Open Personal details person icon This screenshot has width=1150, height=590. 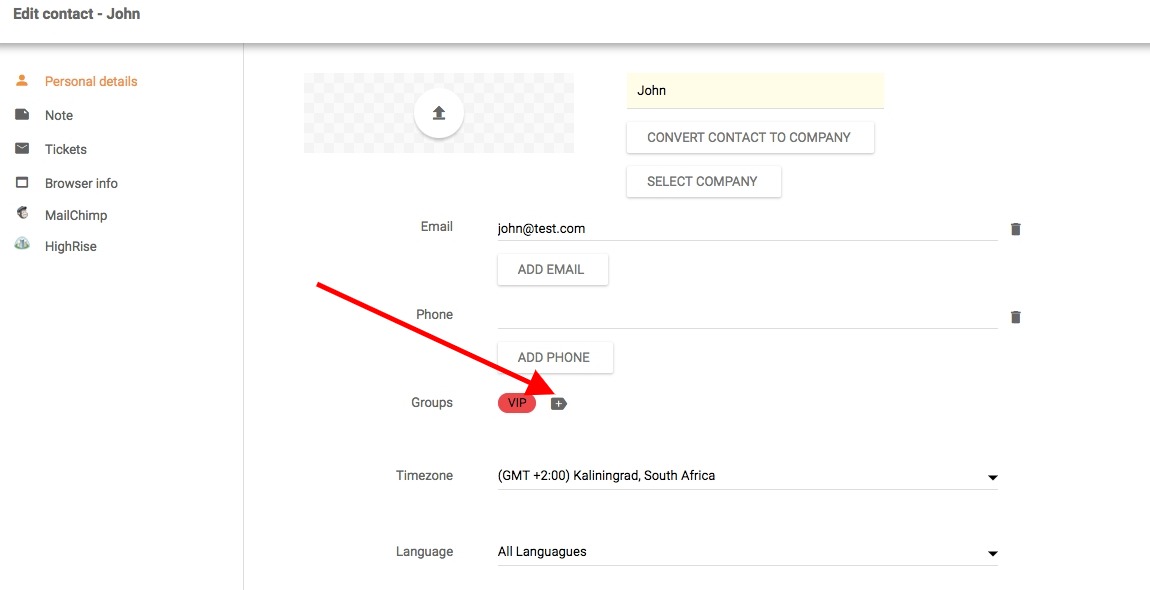coord(22,80)
